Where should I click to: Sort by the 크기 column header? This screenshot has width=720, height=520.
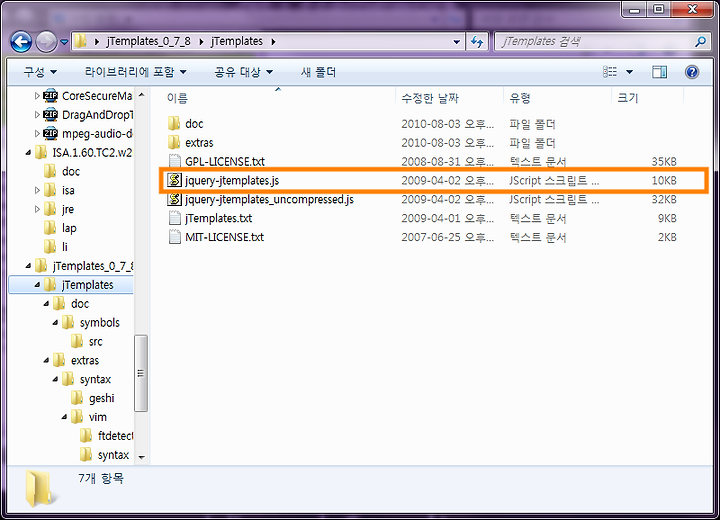[x=647, y=98]
